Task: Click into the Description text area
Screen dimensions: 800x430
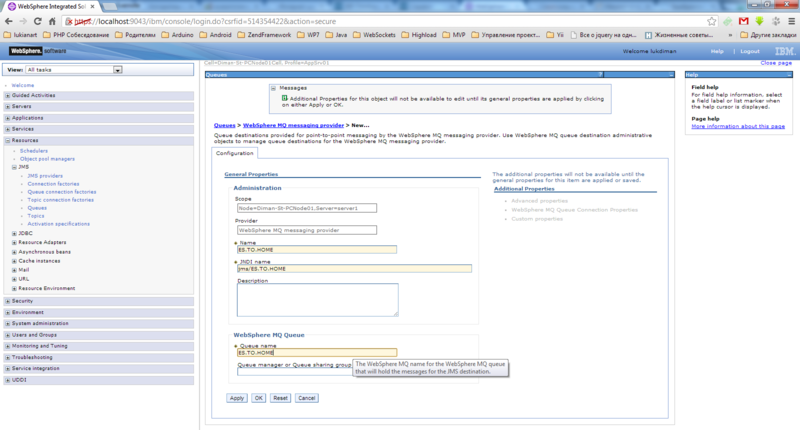Action: [x=317, y=300]
